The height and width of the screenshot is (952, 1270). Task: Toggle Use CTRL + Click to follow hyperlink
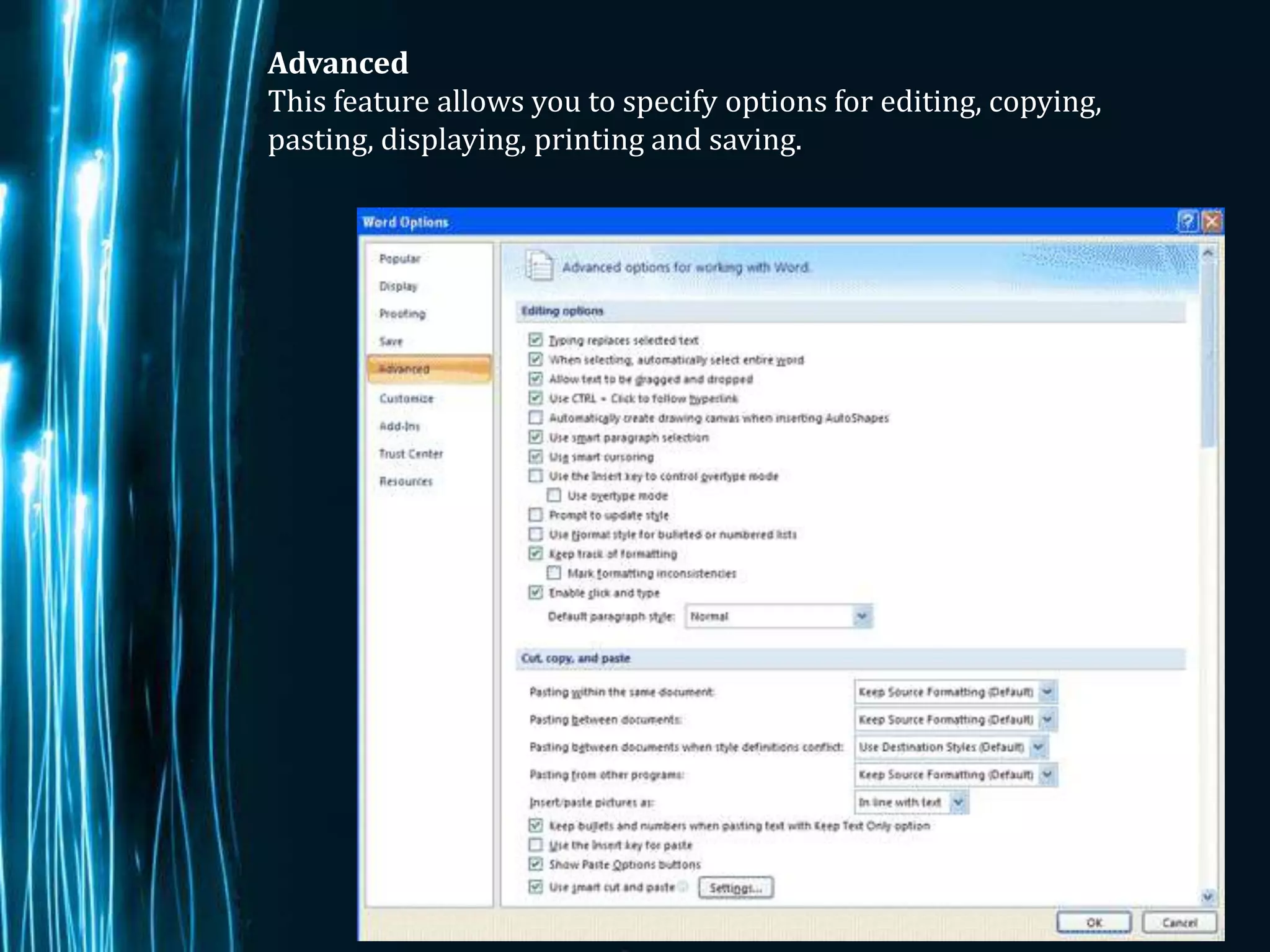click(x=536, y=398)
